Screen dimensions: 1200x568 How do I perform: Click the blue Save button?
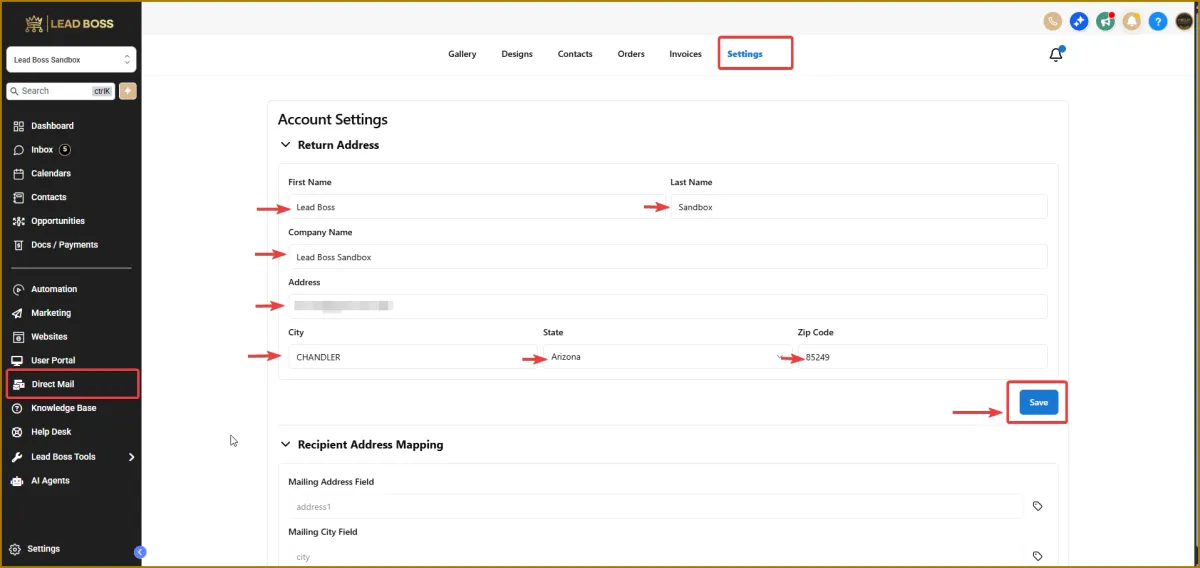pos(1038,402)
